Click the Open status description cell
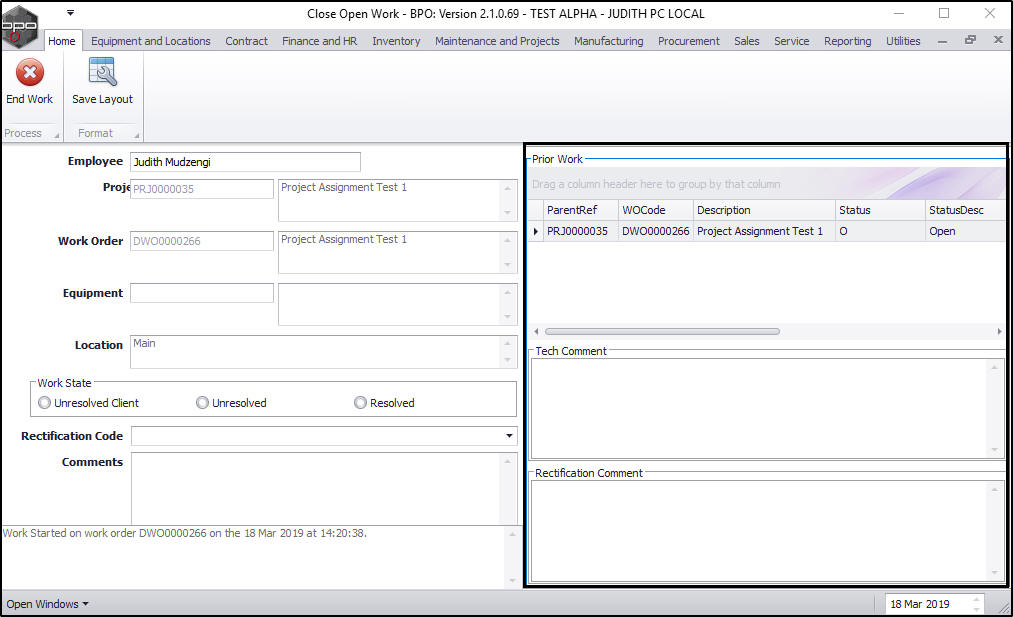This screenshot has height=617, width=1013. 965,231
